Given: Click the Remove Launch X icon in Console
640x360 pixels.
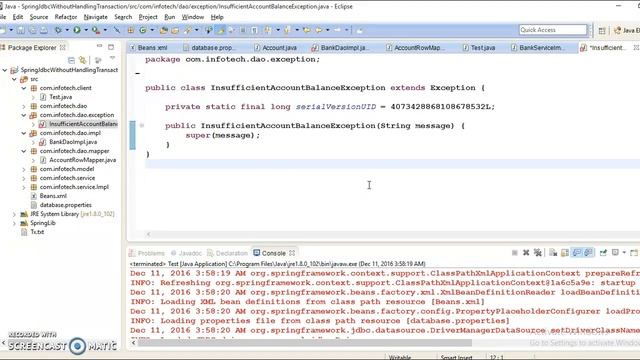Looking at the screenshot, I should tap(526, 253).
